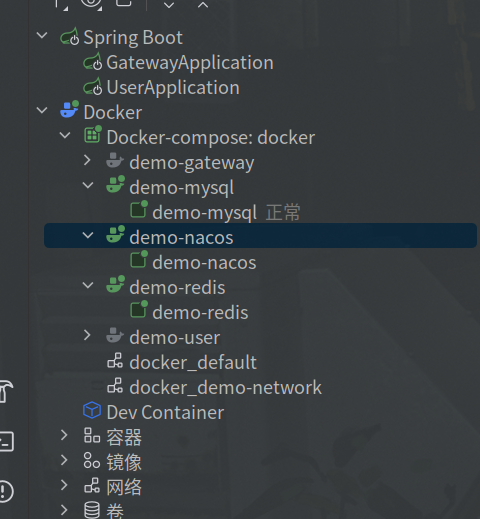Expand the 网络 networks node
Viewport: 480px width, 519px height.
pyautogui.click(x=65, y=485)
